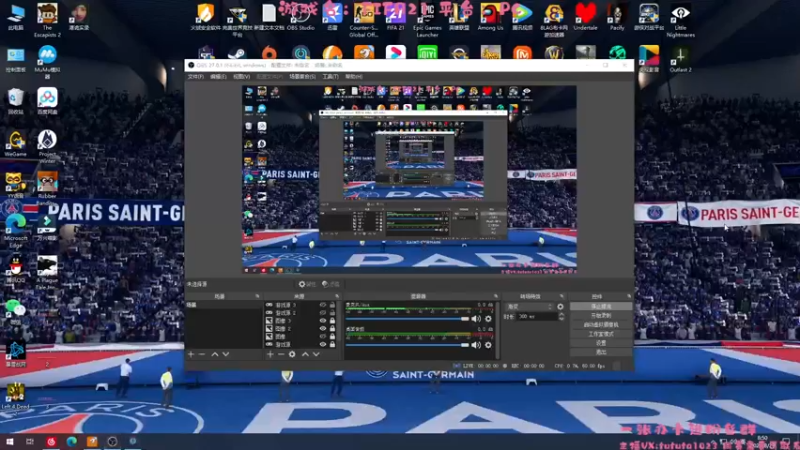800x450 pixels.
Task: Open source properties gear in Sources toolbar
Action: pos(292,354)
